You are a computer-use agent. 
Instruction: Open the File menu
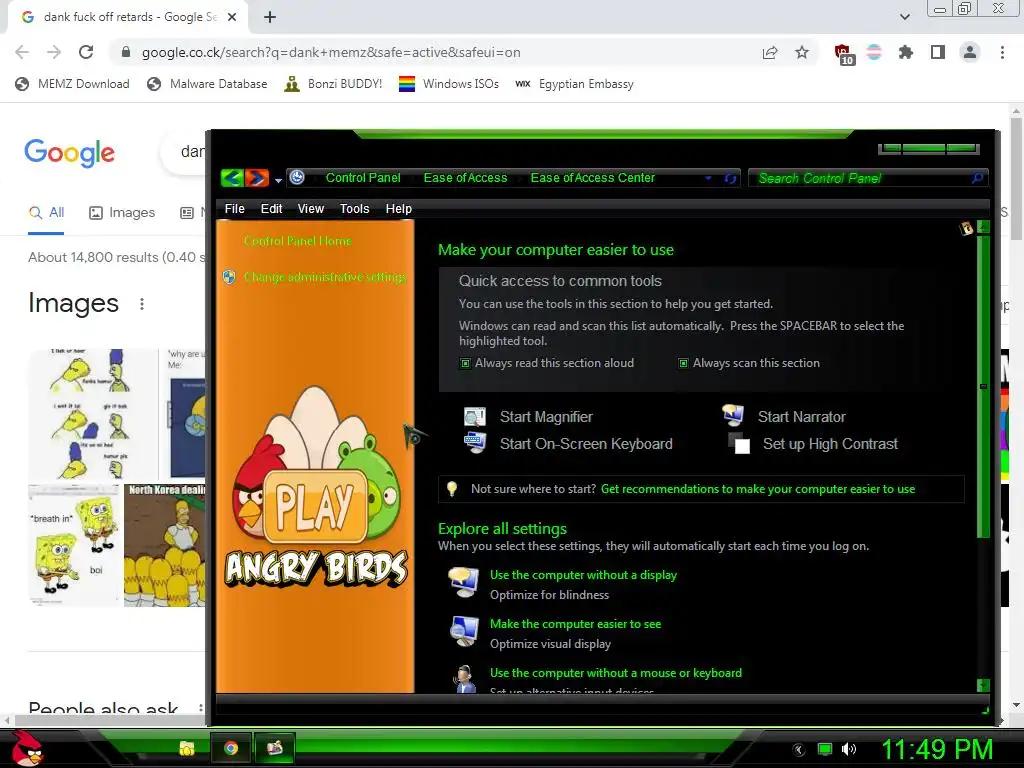[234, 208]
